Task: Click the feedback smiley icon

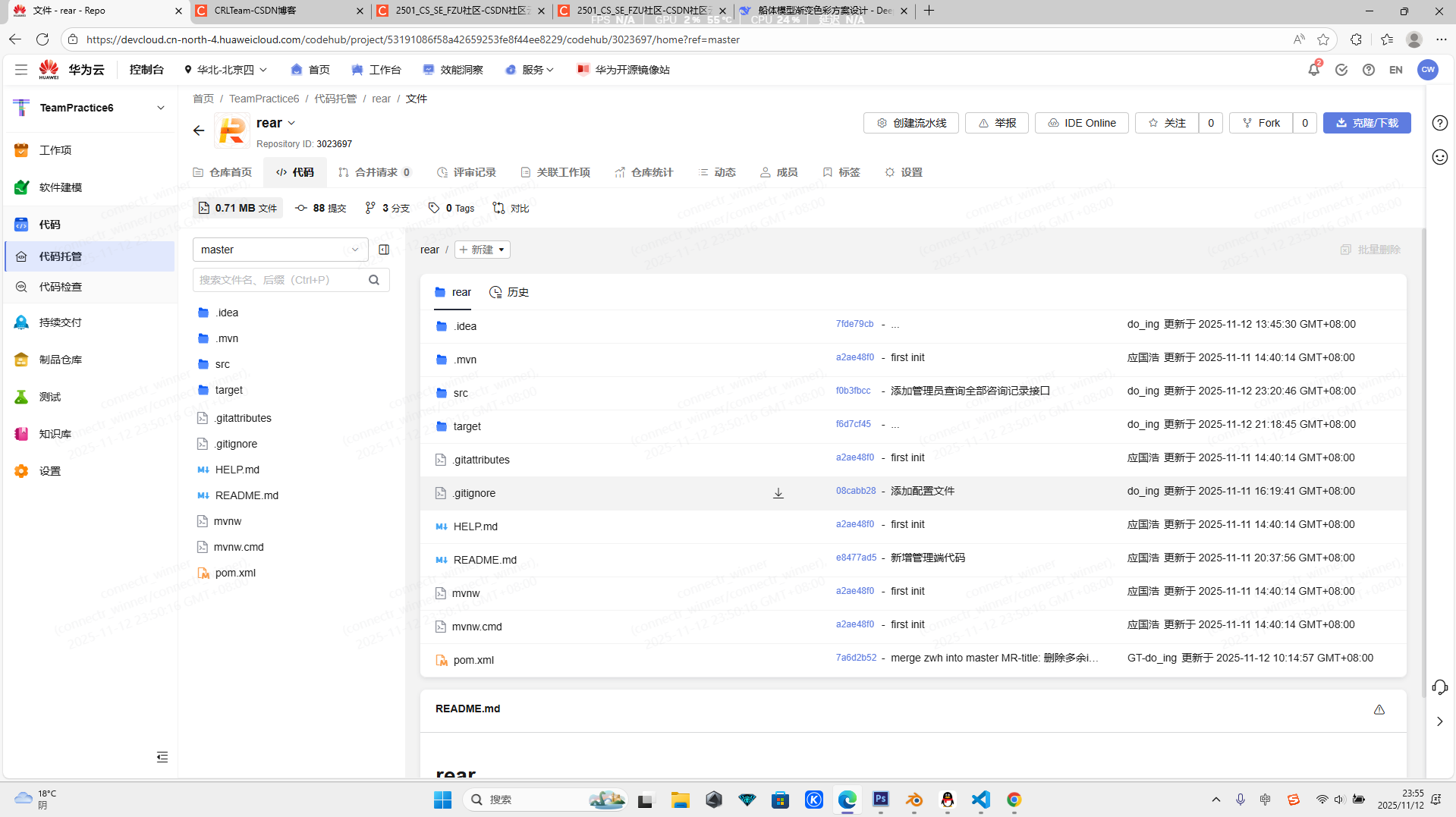Action: pos(1439,157)
